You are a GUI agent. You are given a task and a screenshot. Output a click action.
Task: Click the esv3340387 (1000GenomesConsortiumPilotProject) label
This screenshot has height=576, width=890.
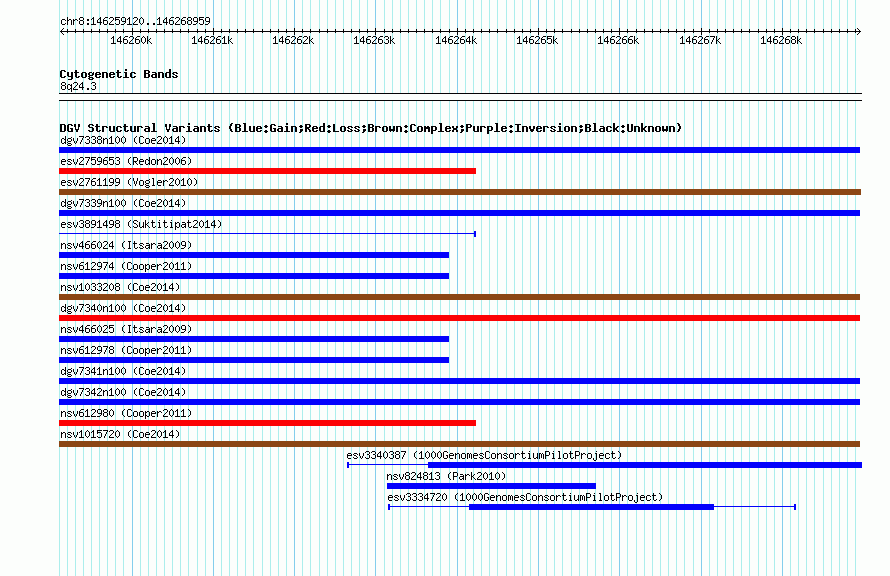pos(484,455)
